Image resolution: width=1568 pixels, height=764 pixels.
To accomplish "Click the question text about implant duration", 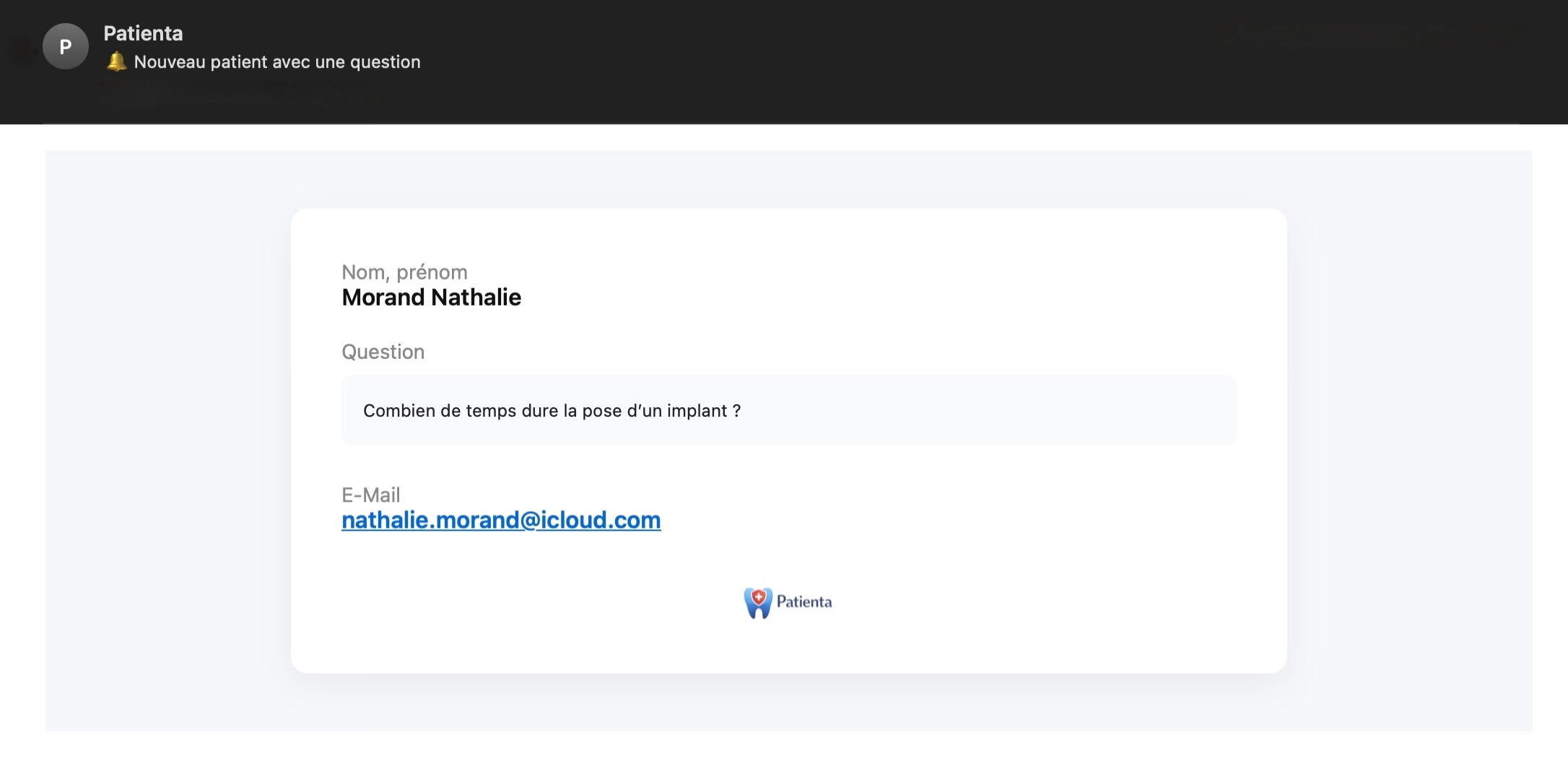I will click(x=552, y=411).
